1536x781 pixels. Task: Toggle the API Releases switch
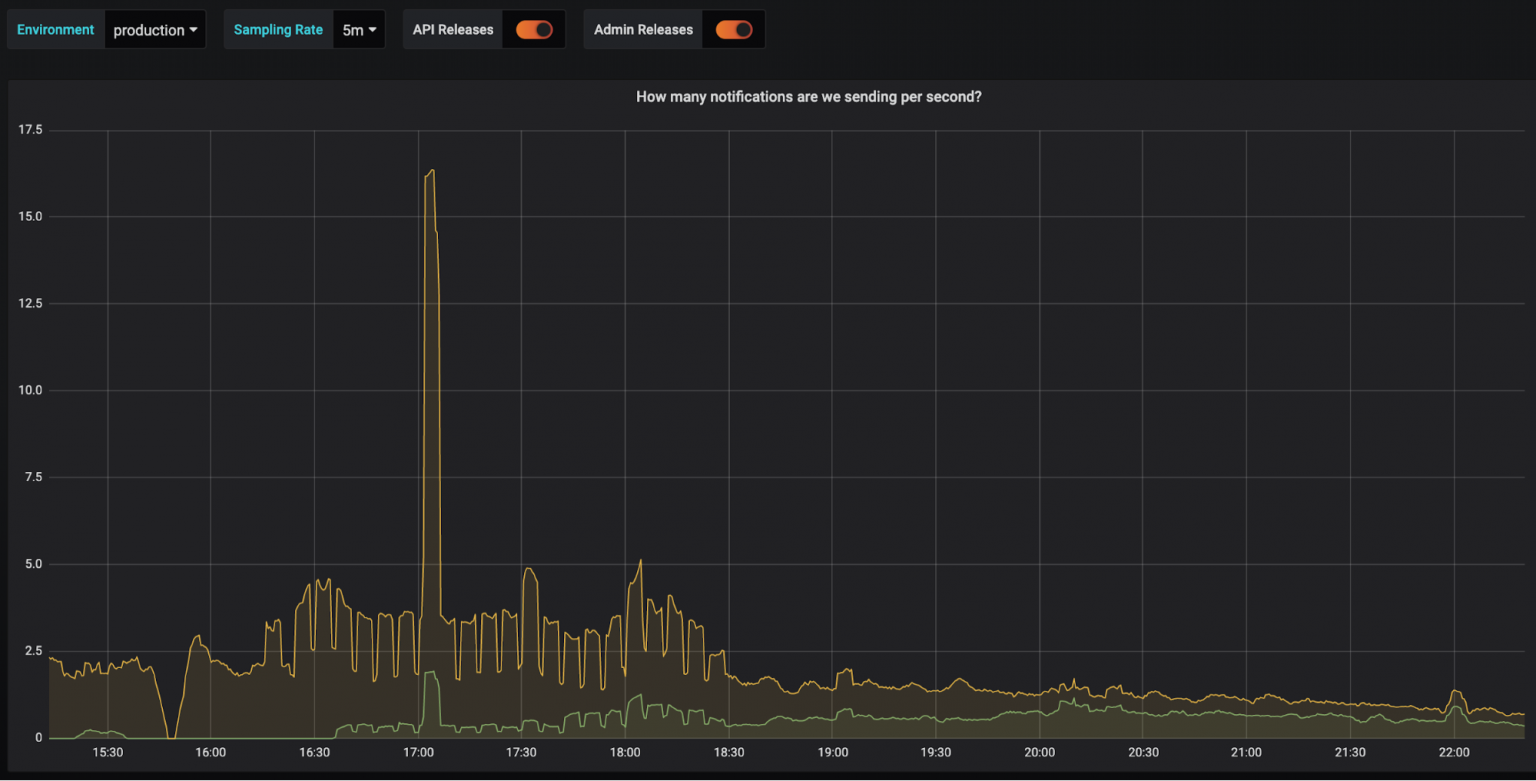[534, 30]
